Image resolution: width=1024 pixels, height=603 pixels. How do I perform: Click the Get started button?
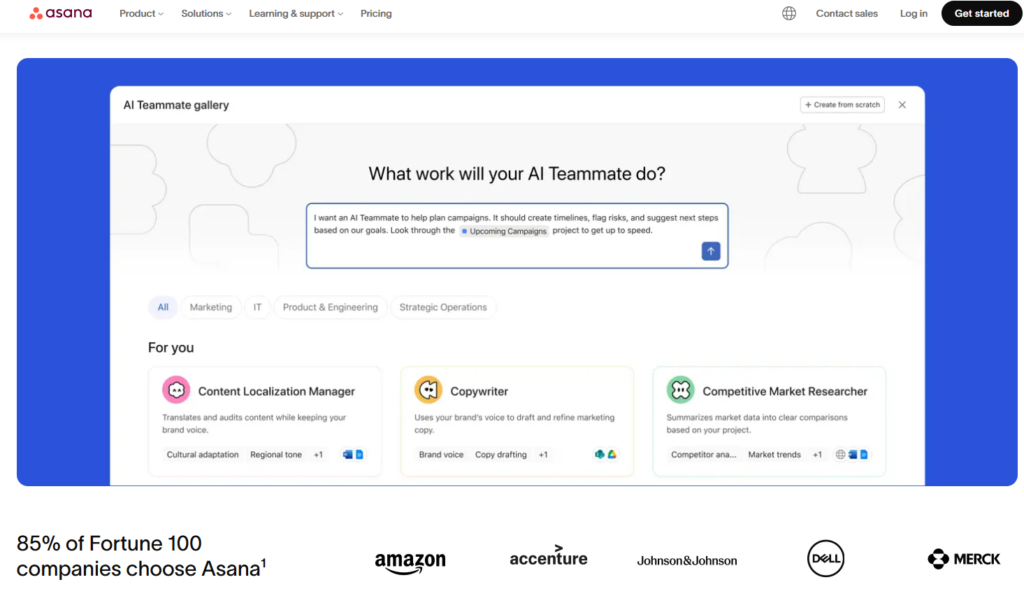pyautogui.click(x=981, y=13)
